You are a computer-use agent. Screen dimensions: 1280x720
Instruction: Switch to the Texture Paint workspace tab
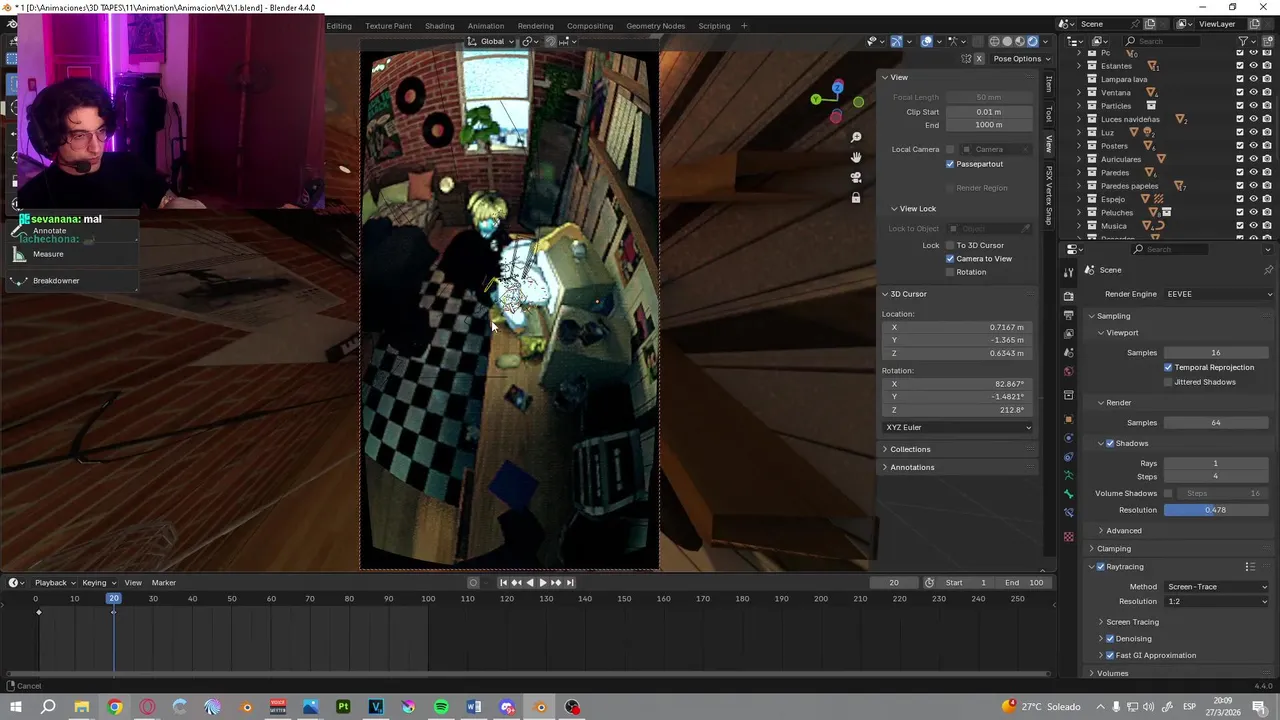pyautogui.click(x=388, y=26)
